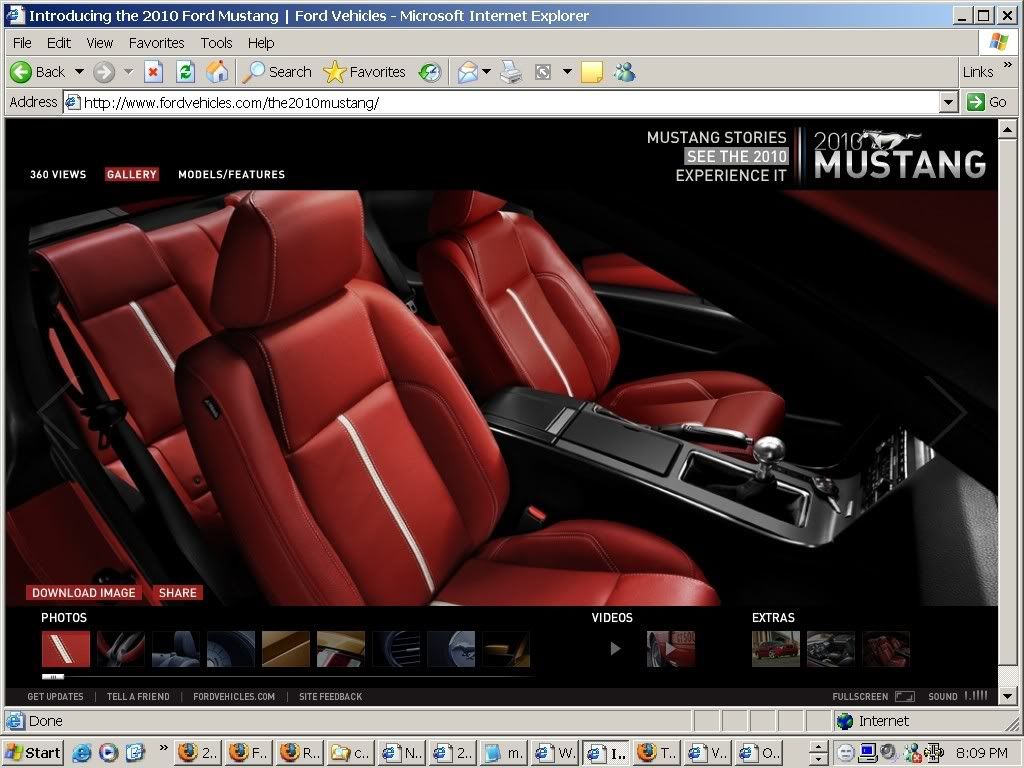Click the page scrollbar up arrow
Screen dimensions: 1024x768
click(x=1006, y=129)
